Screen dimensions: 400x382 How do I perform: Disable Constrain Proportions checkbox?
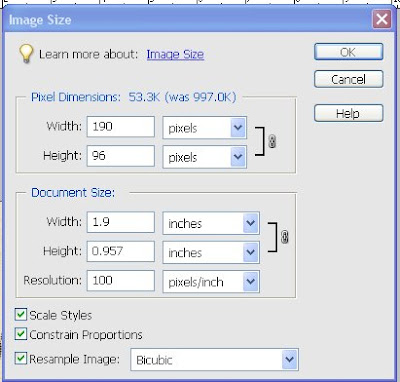point(21,334)
